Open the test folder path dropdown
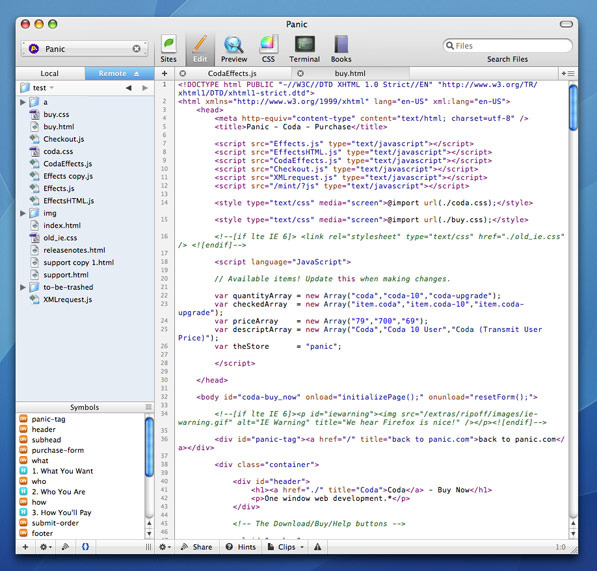Viewport: 597px width, 571px height. pyautogui.click(x=37, y=88)
